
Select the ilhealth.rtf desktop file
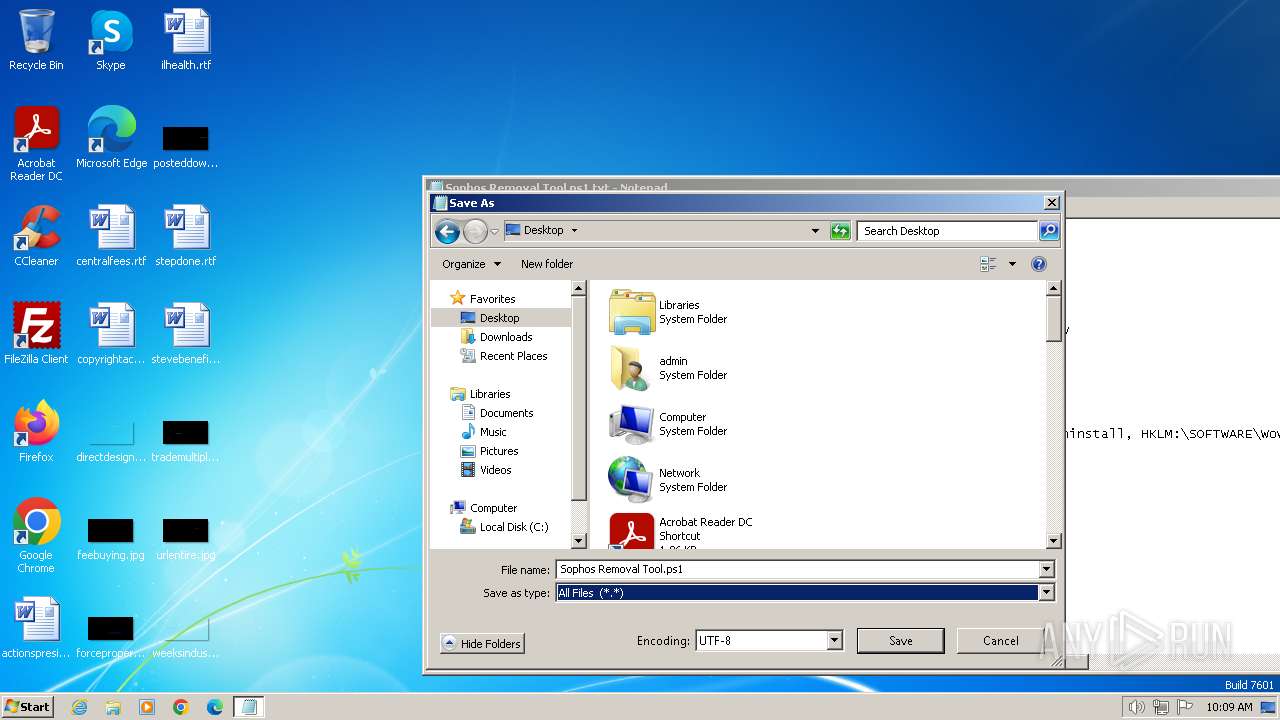[186, 40]
